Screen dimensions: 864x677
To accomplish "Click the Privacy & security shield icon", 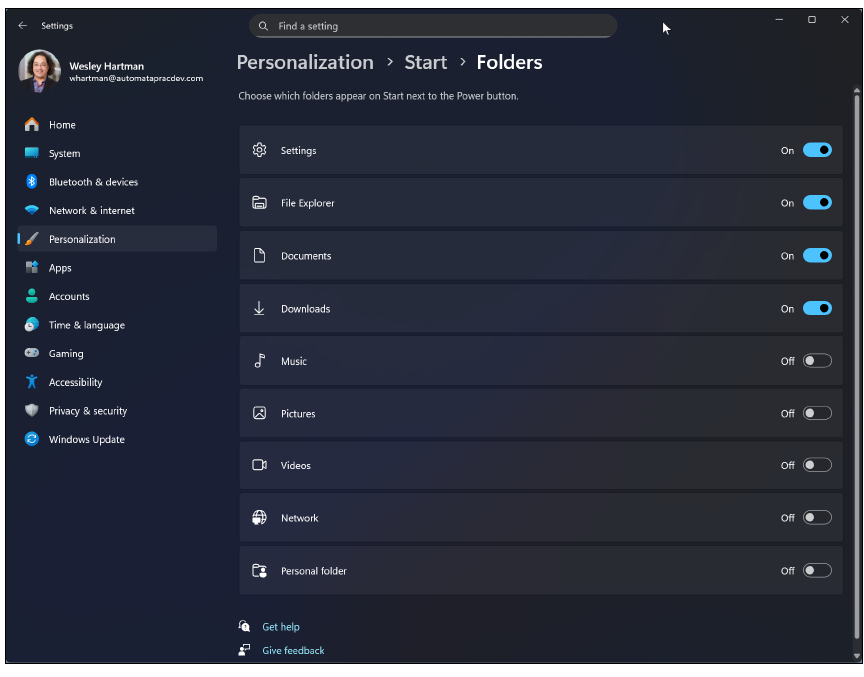I will [x=32, y=411].
